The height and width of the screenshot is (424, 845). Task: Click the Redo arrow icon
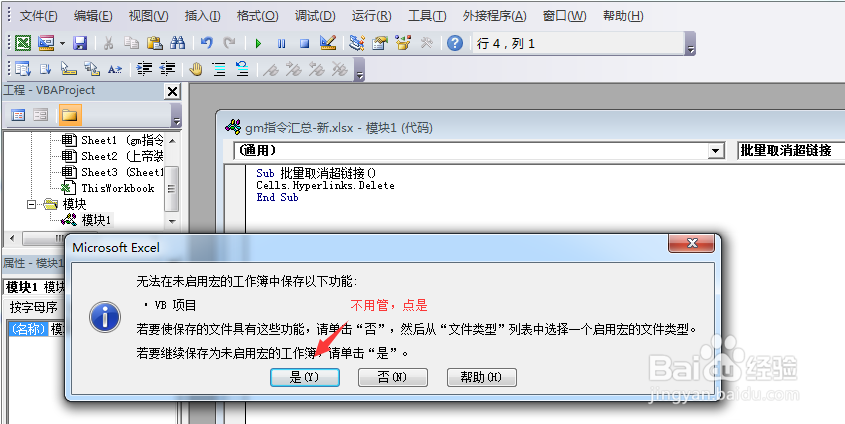[230, 43]
